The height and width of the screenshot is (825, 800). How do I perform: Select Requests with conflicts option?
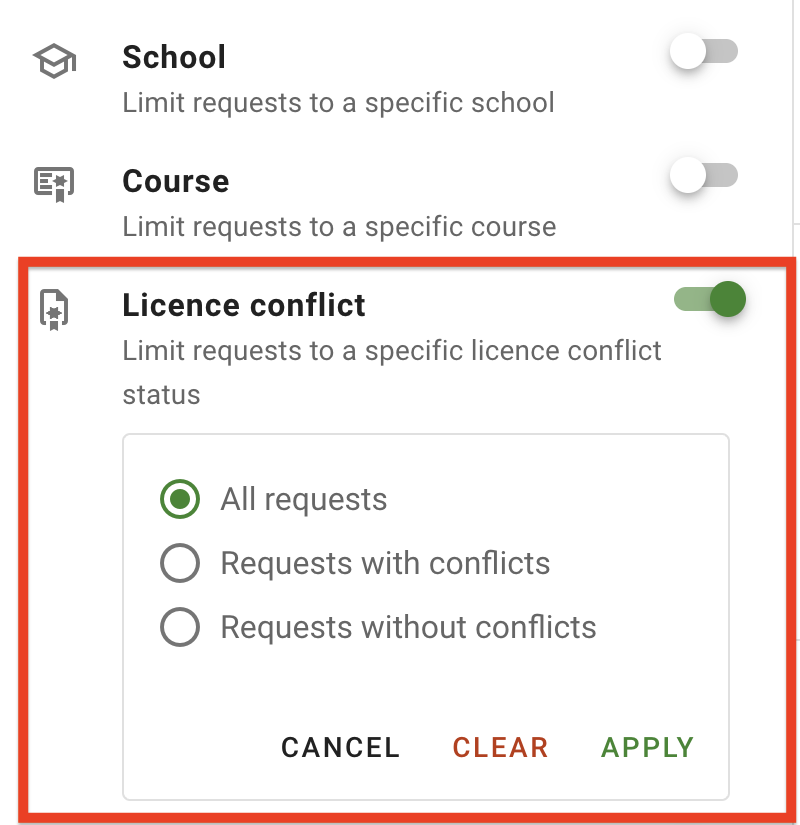coord(181,563)
